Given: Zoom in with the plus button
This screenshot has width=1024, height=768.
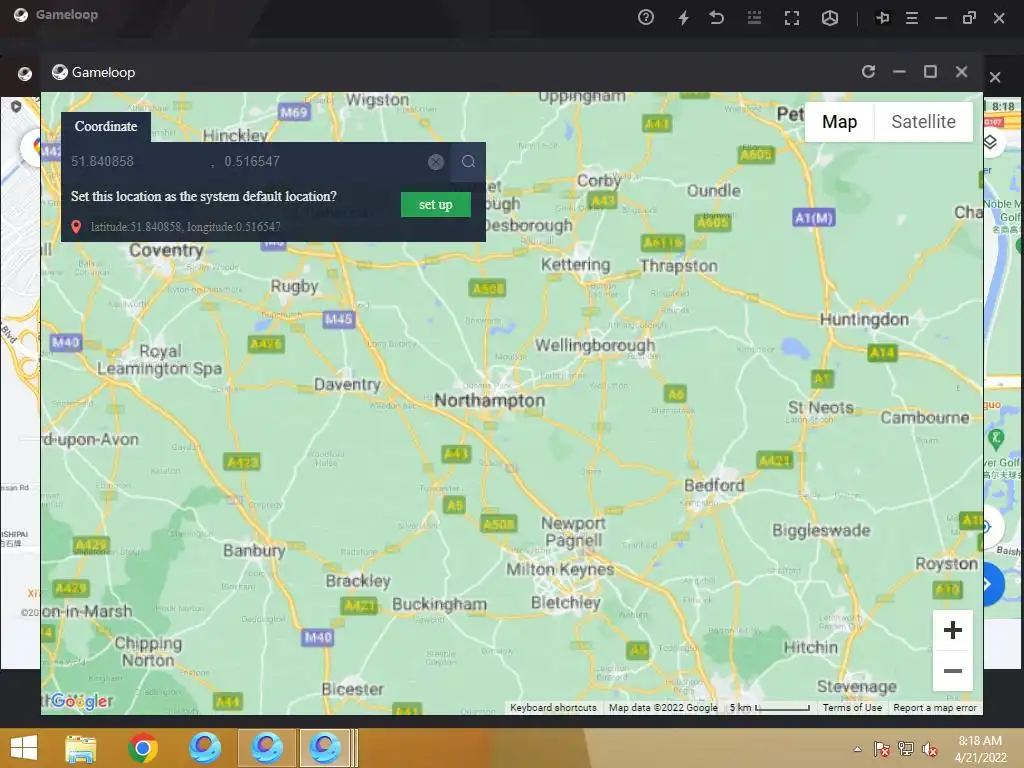Looking at the screenshot, I should [952, 630].
